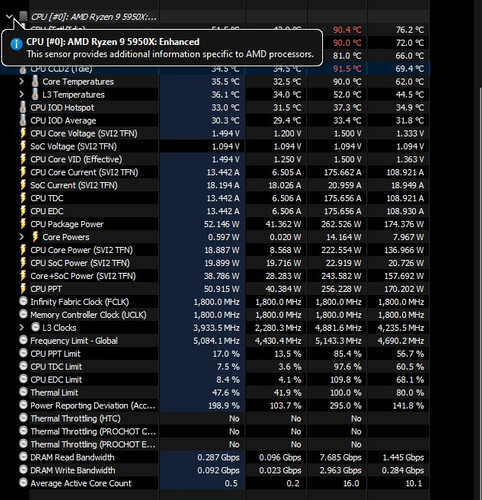Viewport: 482px width, 500px height.
Task: Click lightning icon of CPU SoC Power
Action: [23, 263]
